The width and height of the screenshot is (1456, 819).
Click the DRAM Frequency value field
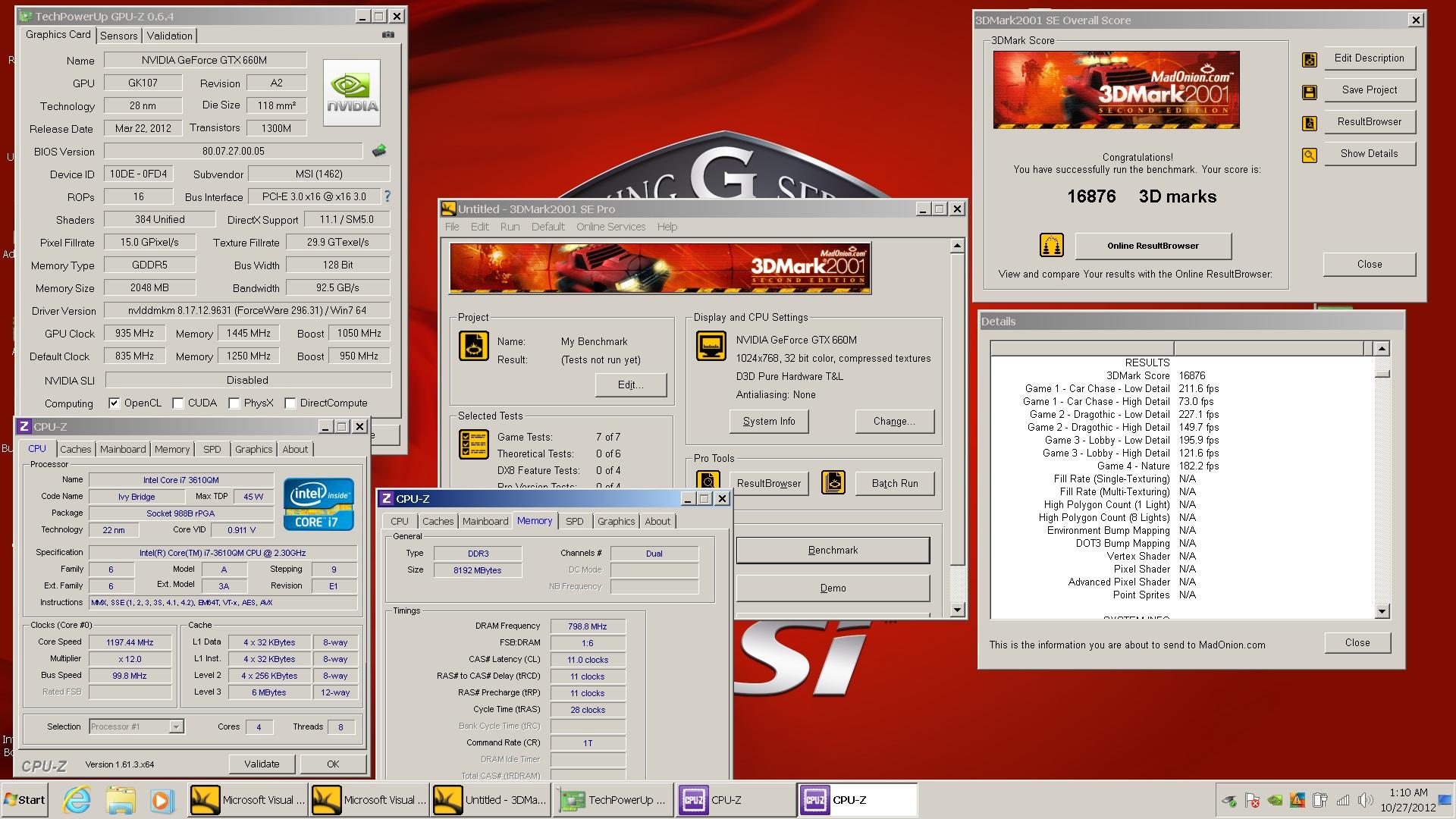pyautogui.click(x=588, y=626)
